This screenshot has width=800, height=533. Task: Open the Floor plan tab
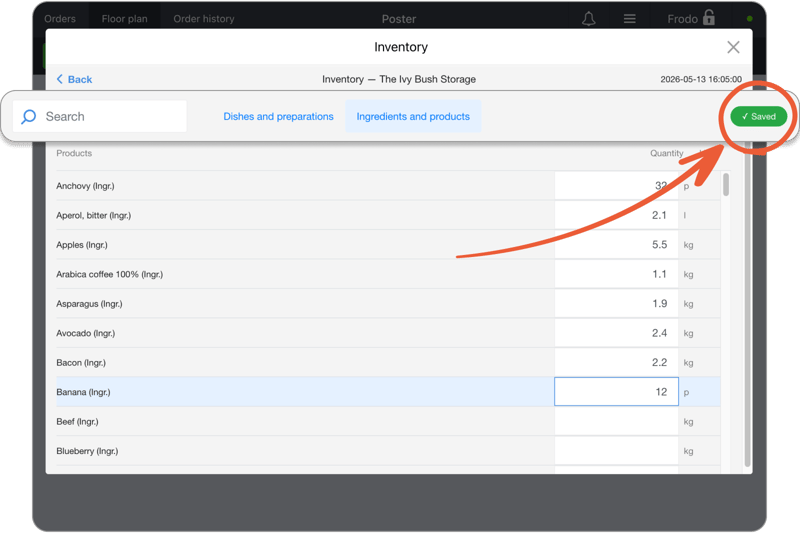[x=124, y=19]
